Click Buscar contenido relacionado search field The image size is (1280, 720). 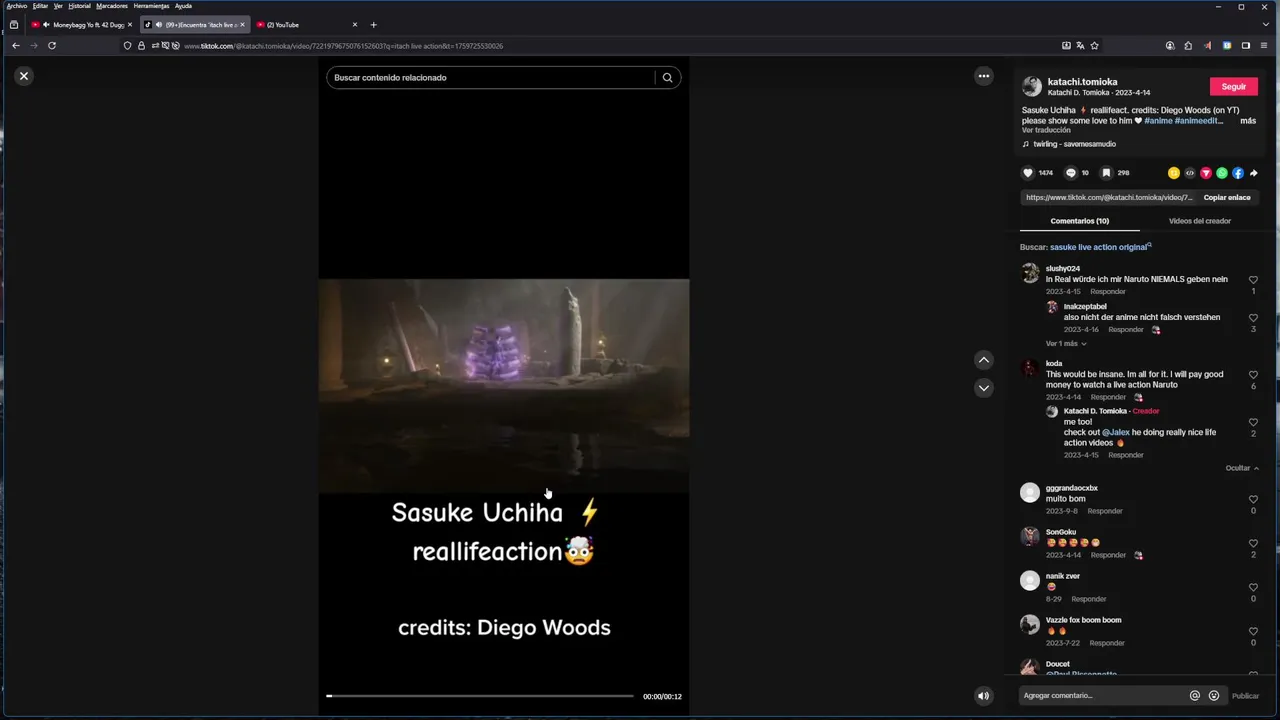click(x=490, y=77)
